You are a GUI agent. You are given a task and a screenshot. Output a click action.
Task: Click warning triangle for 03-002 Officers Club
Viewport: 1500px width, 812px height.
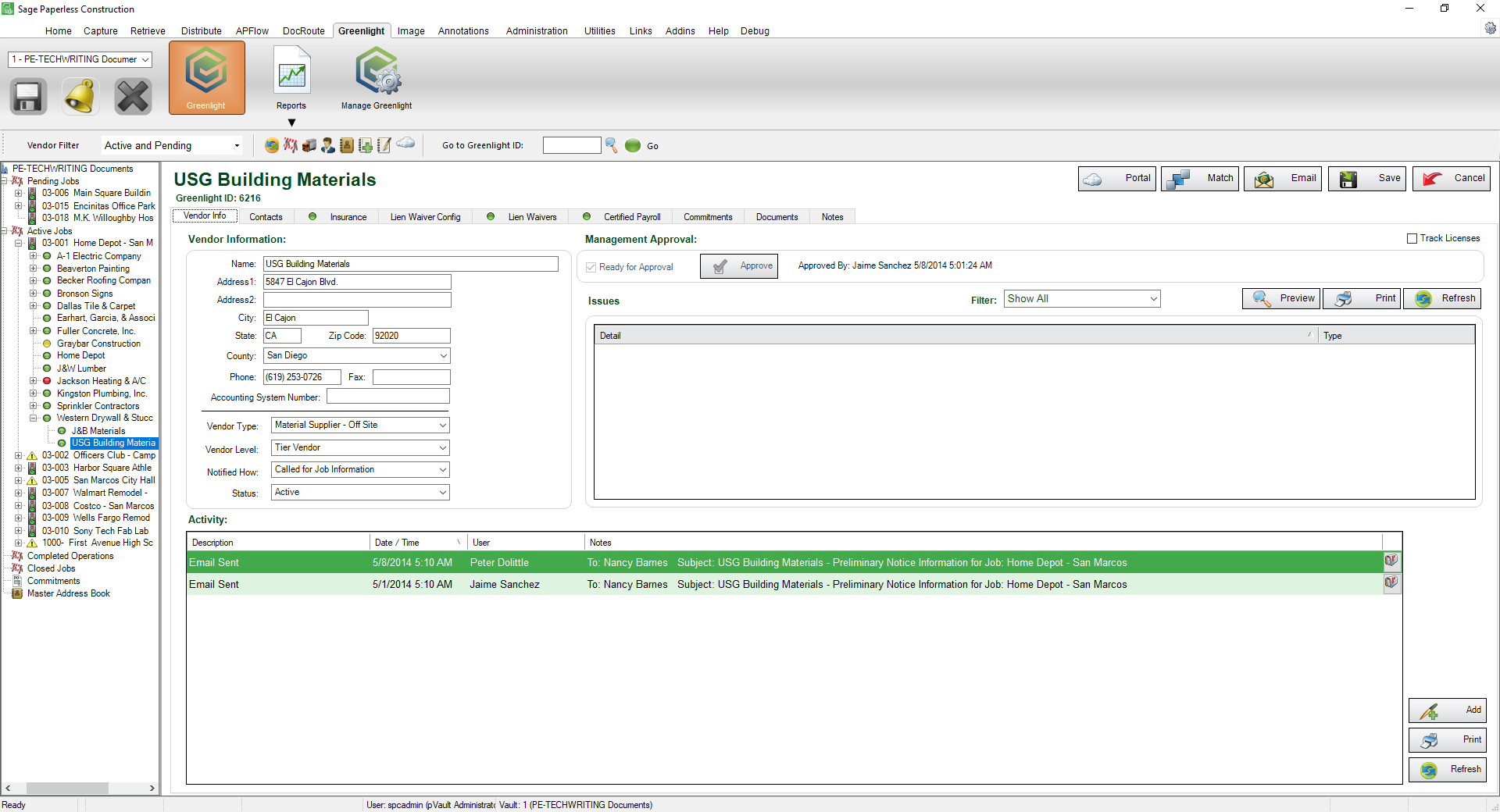(x=32, y=456)
